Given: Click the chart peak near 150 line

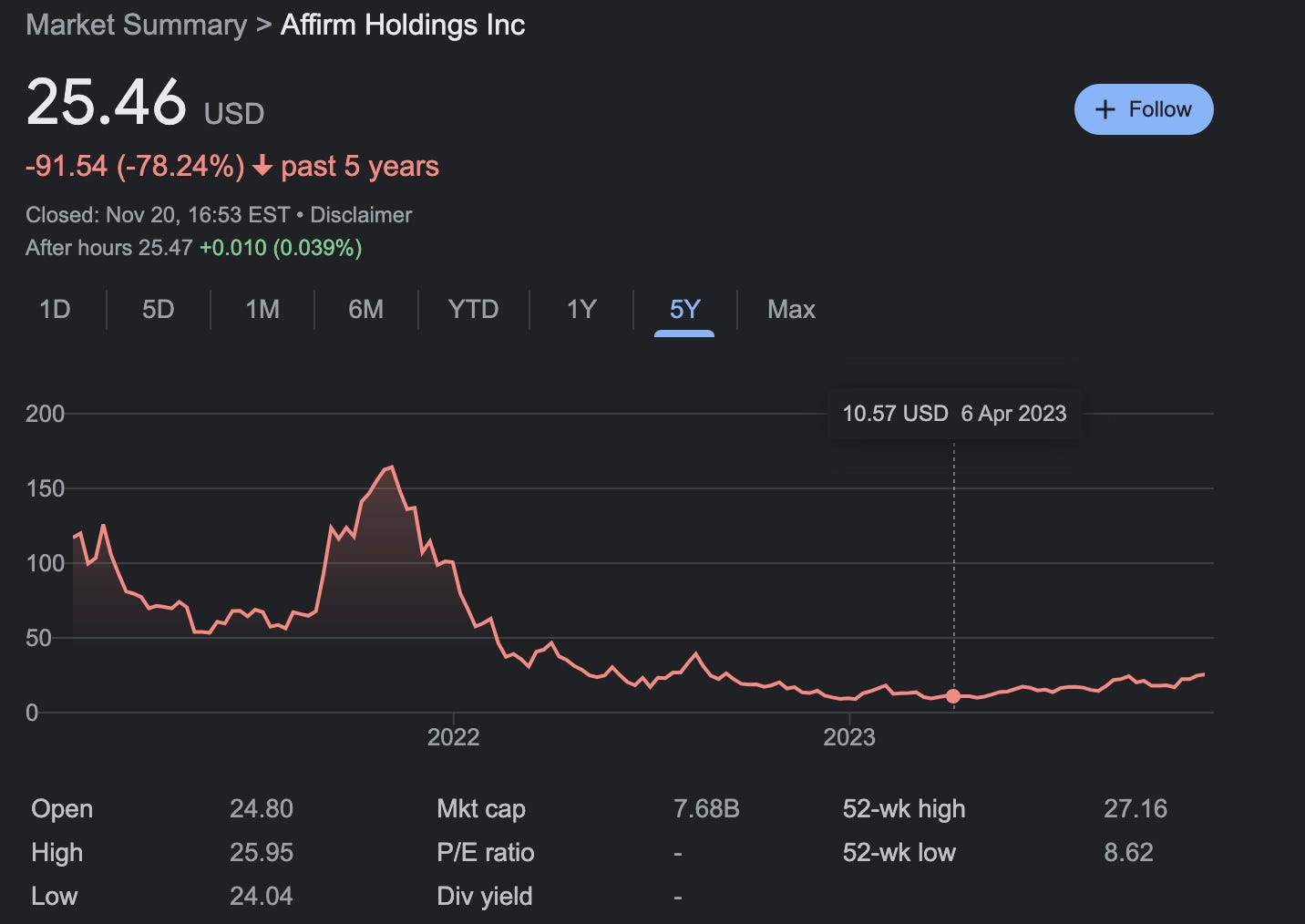Looking at the screenshot, I should coord(391,467).
